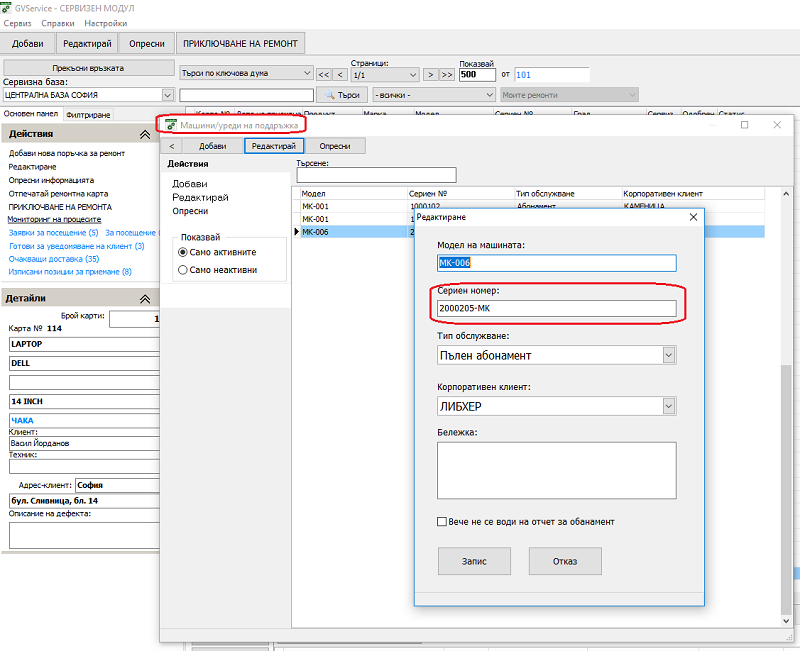
Task: Click machines list scrollbar up arrow
Action: click(786, 194)
